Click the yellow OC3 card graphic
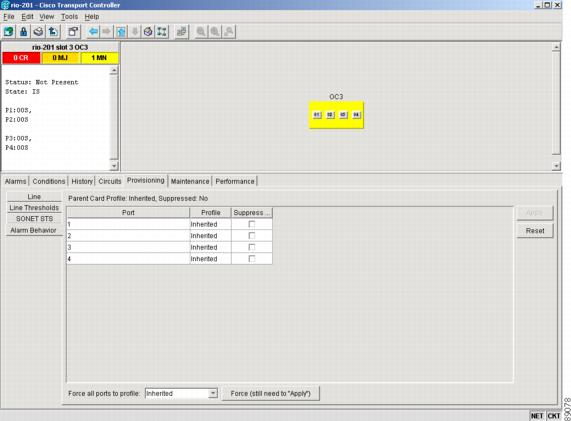The width and height of the screenshot is (571, 421). [336, 115]
